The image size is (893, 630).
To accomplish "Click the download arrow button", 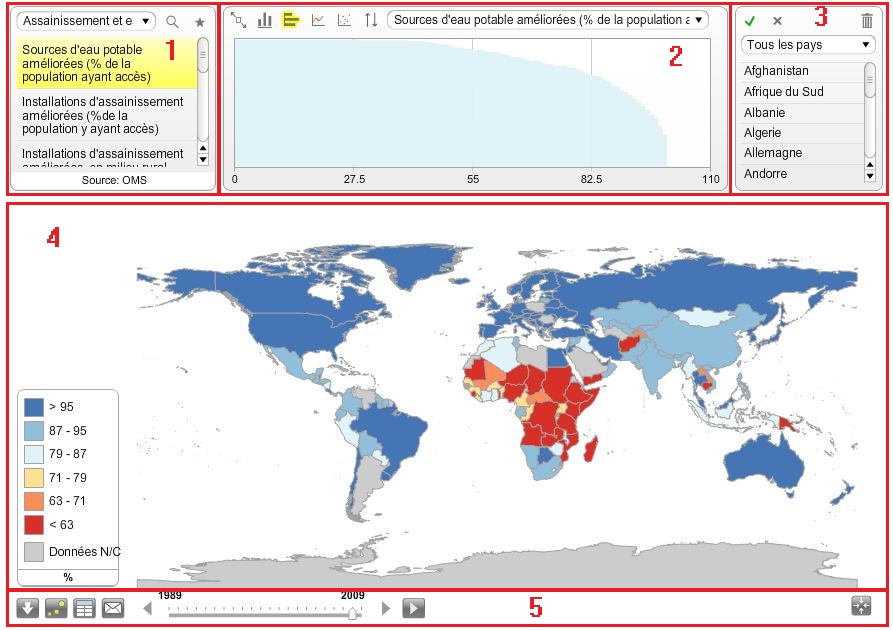I will [28, 608].
